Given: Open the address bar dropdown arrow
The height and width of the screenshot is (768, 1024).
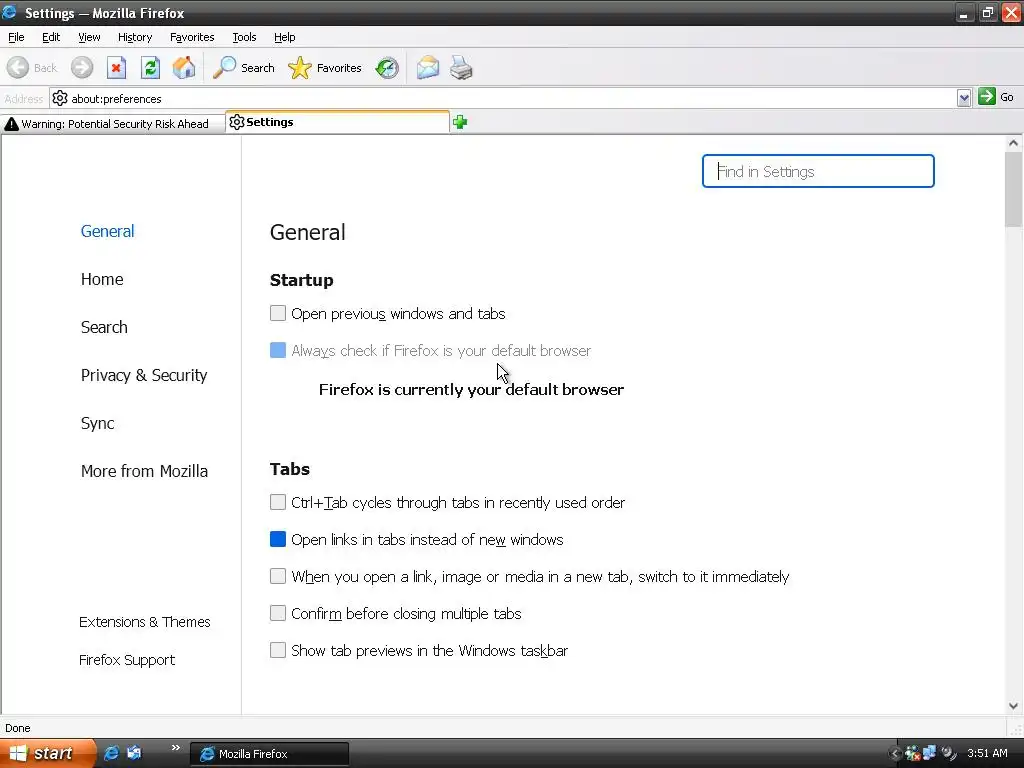Looking at the screenshot, I should 964,98.
